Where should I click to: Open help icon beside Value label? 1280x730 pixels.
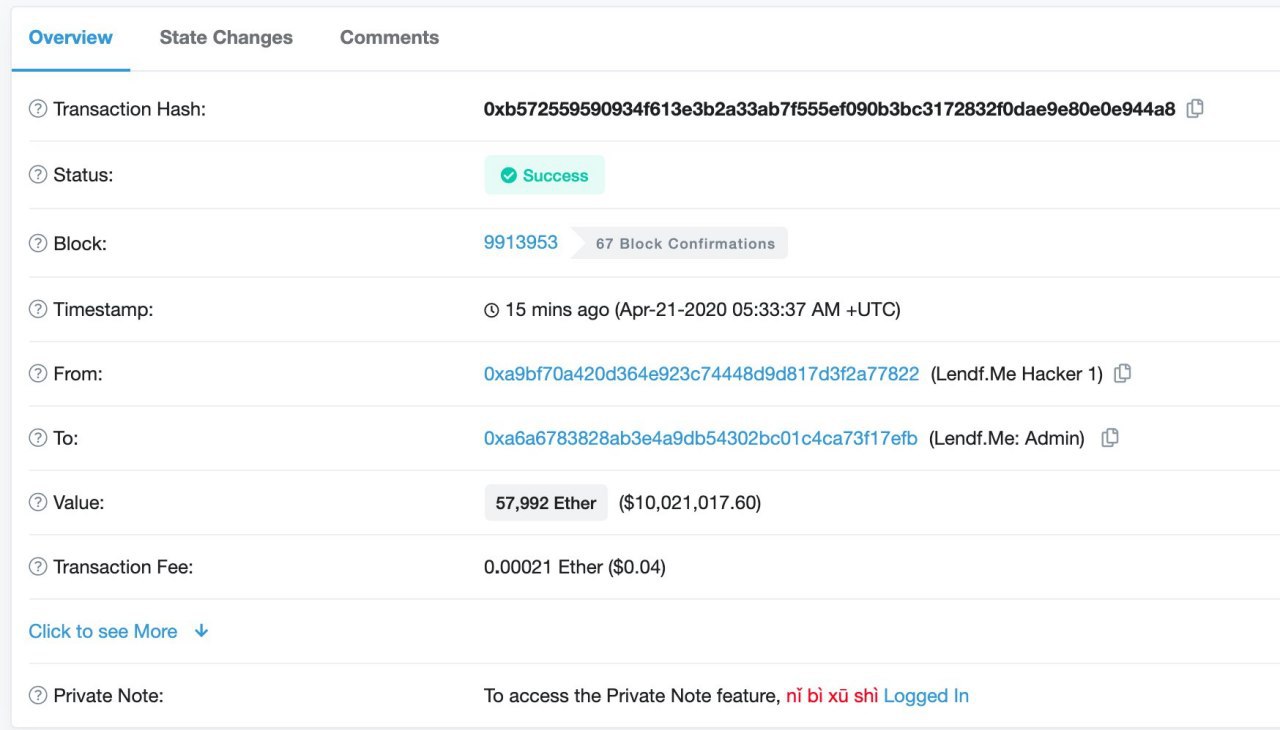click(38, 502)
